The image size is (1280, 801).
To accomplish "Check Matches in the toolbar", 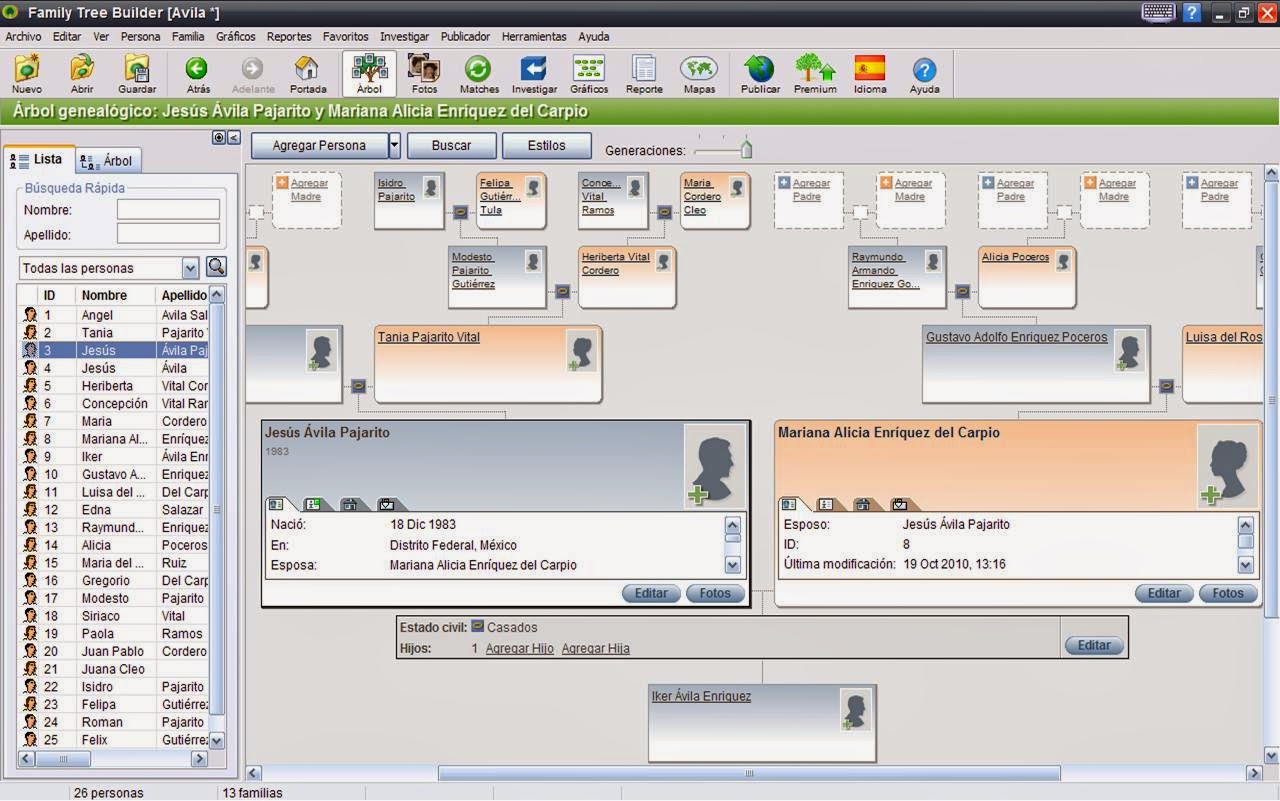I will pyautogui.click(x=479, y=73).
